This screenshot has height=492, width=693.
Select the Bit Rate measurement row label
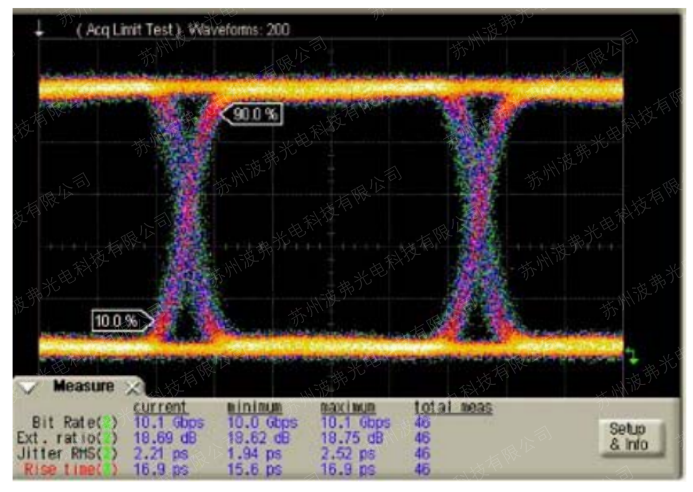62,422
